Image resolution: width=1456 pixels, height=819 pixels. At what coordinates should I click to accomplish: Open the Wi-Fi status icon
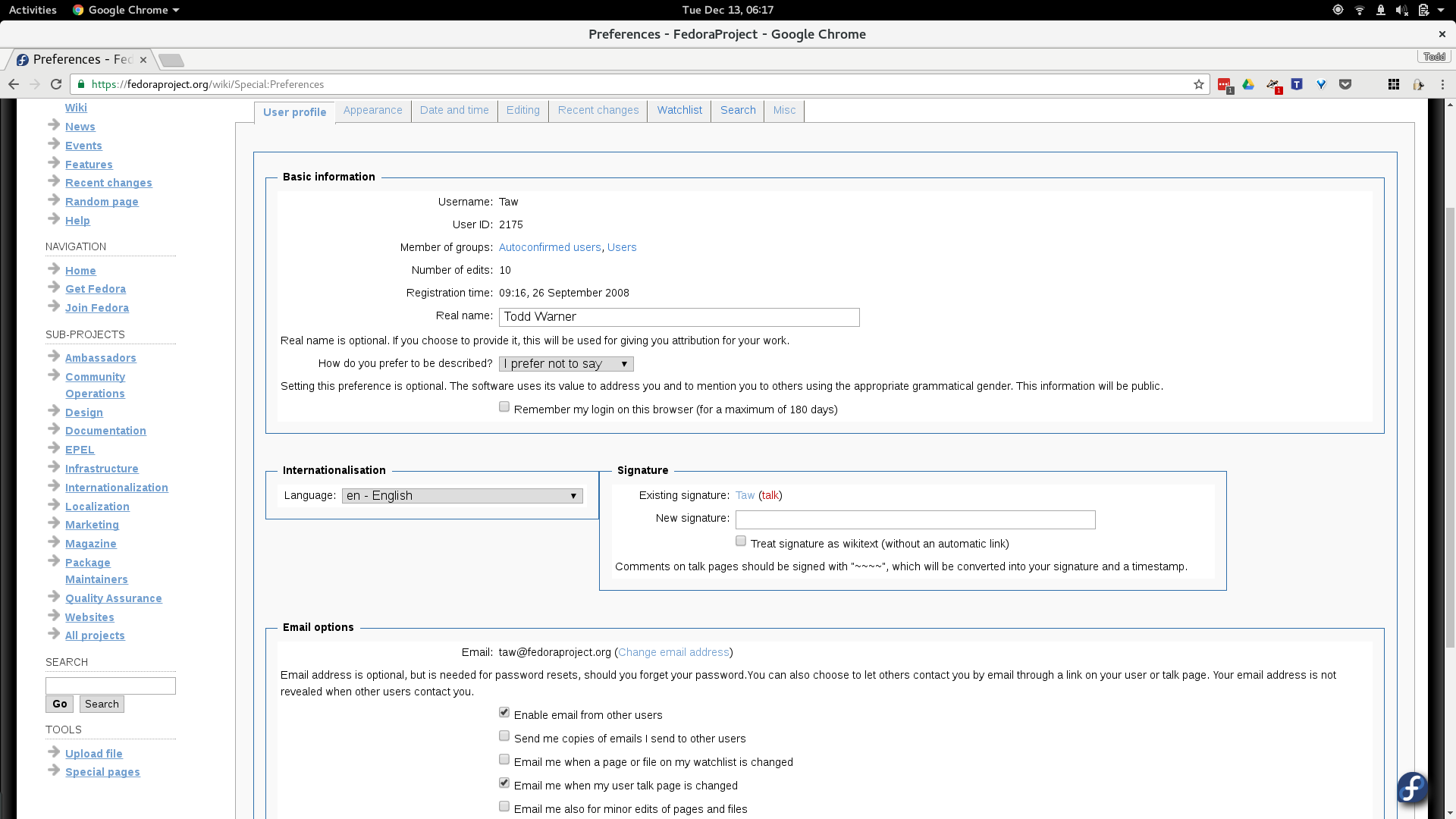pos(1359,10)
